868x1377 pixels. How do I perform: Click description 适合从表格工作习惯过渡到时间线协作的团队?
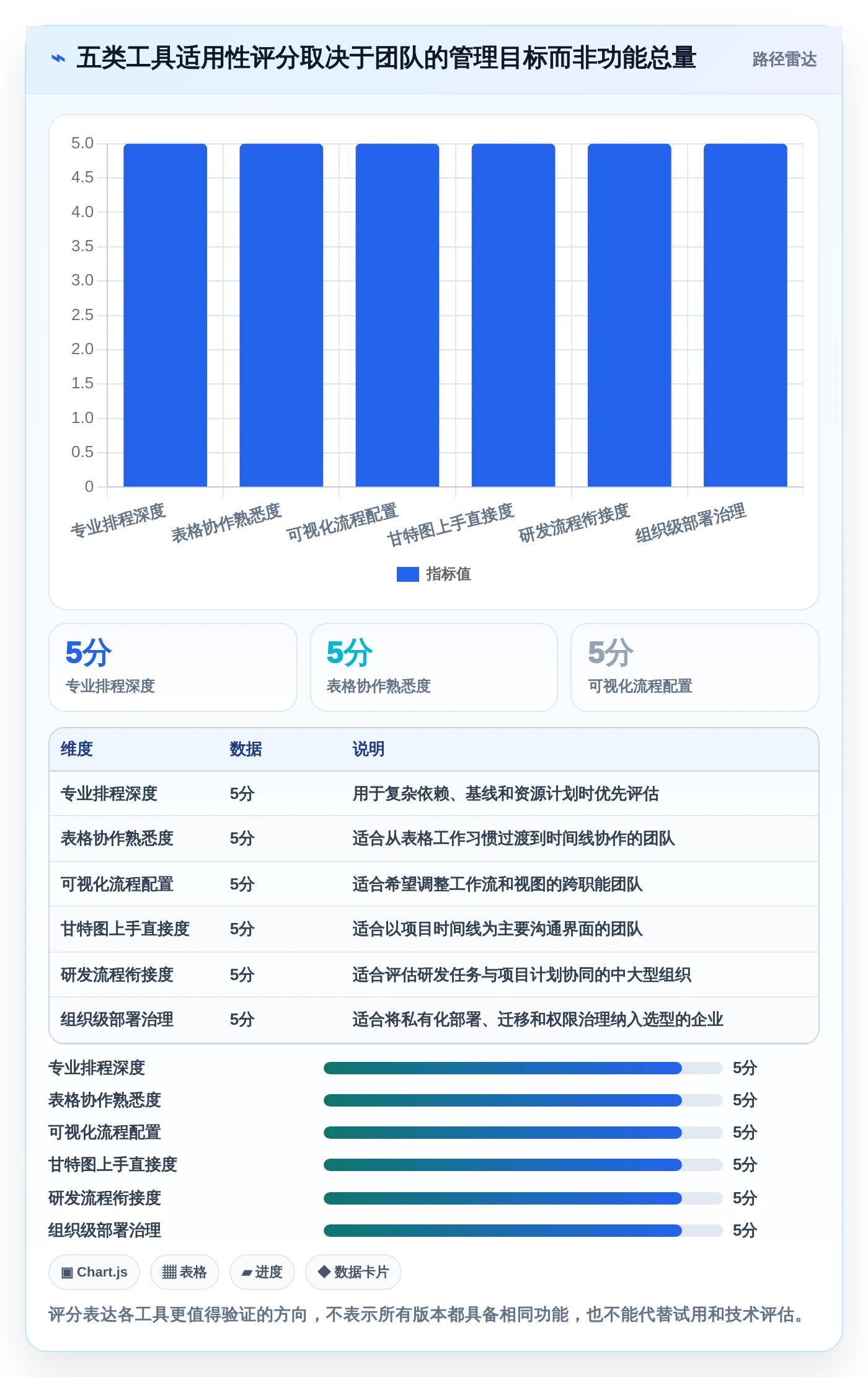[x=513, y=839]
